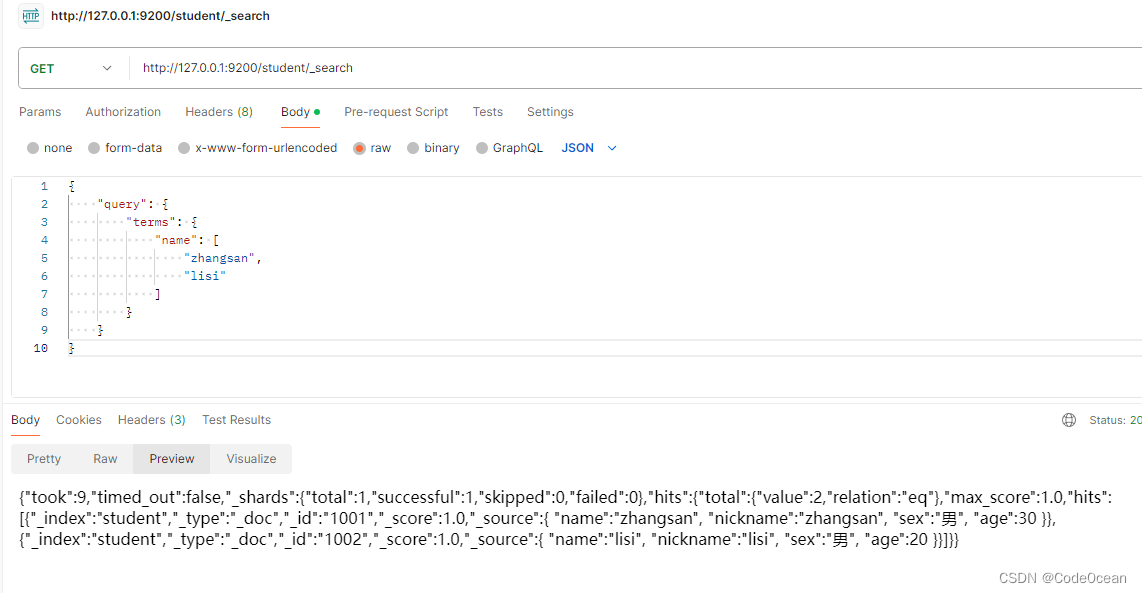Viewport: 1142px width, 593px height.
Task: Click the "_id":"1001" response line
Action: pos(537,519)
